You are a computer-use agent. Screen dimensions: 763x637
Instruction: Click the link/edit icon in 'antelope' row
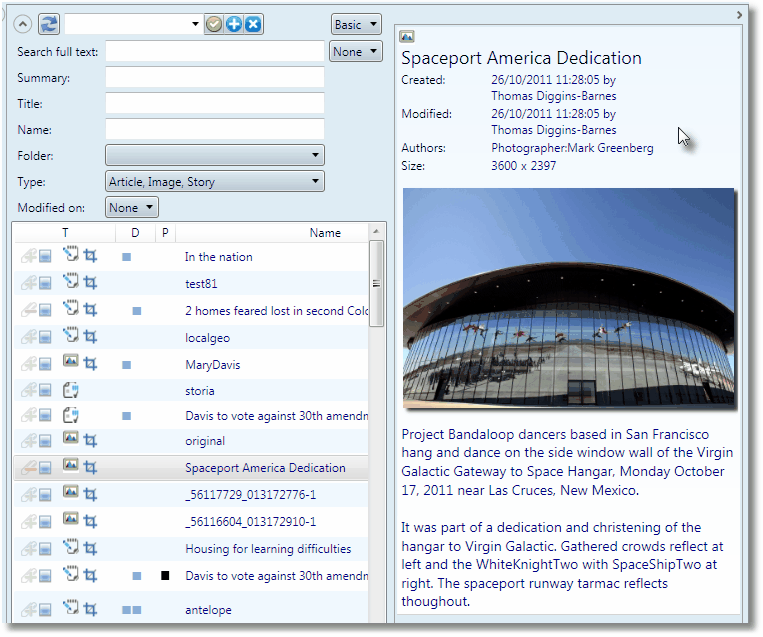pyautogui.click(x=28, y=609)
